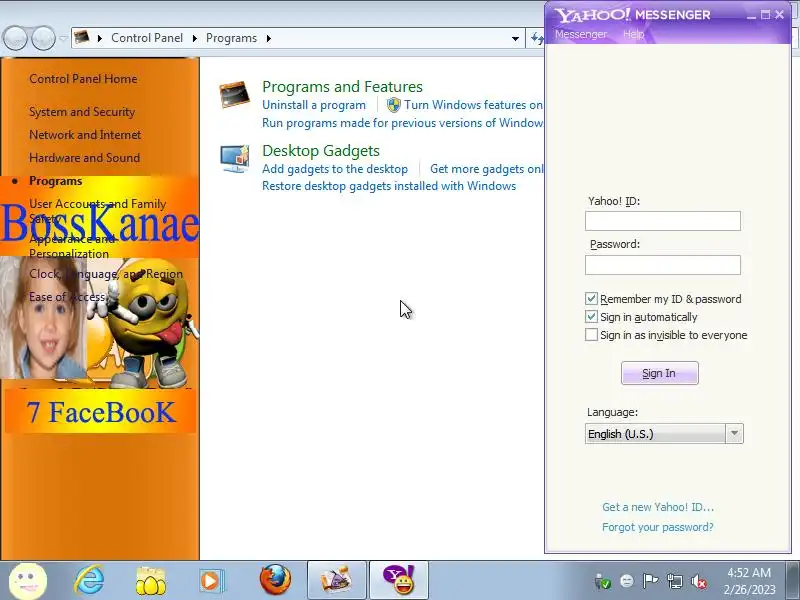Open the Programs and Features icon
The width and height of the screenshot is (800, 600).
click(x=235, y=94)
